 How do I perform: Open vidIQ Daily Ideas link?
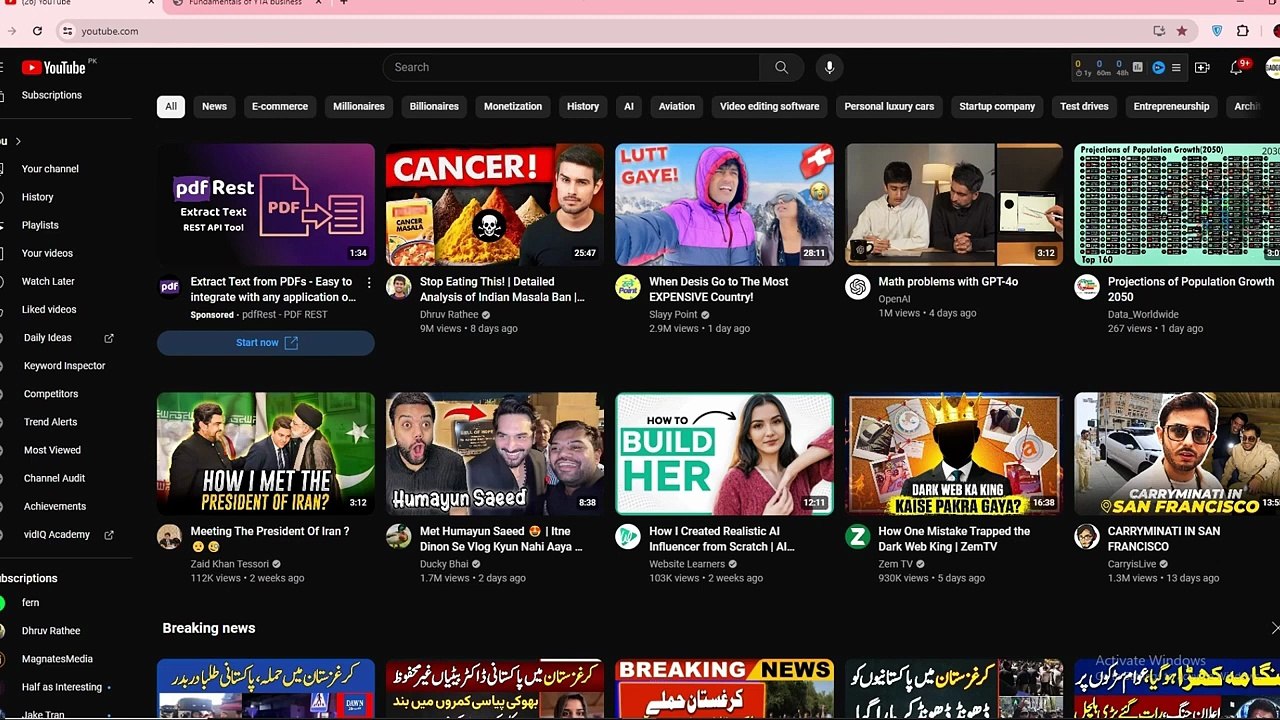click(48, 338)
